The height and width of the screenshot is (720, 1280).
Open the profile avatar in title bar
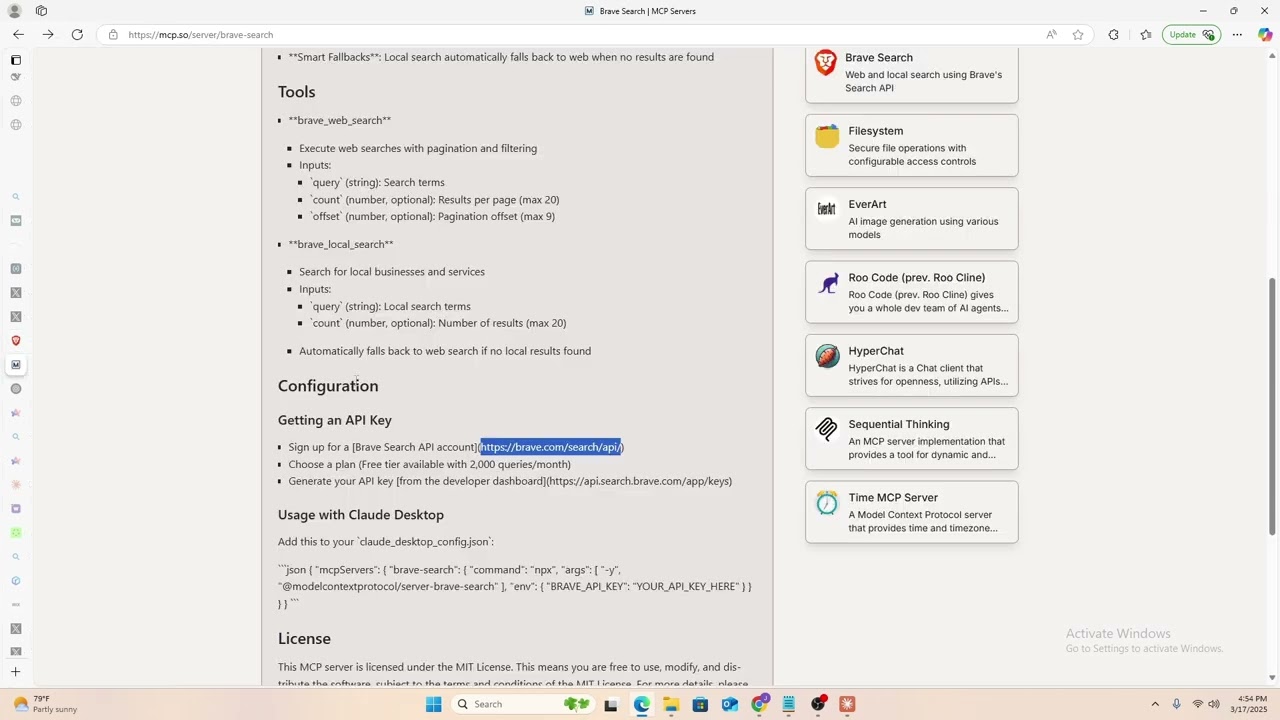point(14,11)
